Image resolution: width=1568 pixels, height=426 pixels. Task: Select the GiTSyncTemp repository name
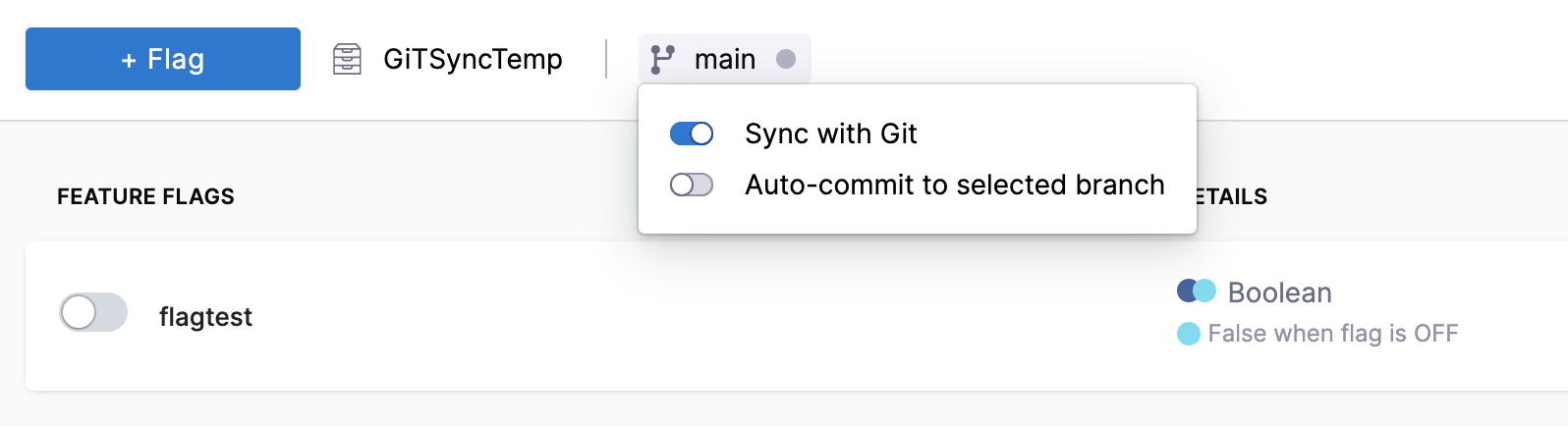click(x=473, y=59)
